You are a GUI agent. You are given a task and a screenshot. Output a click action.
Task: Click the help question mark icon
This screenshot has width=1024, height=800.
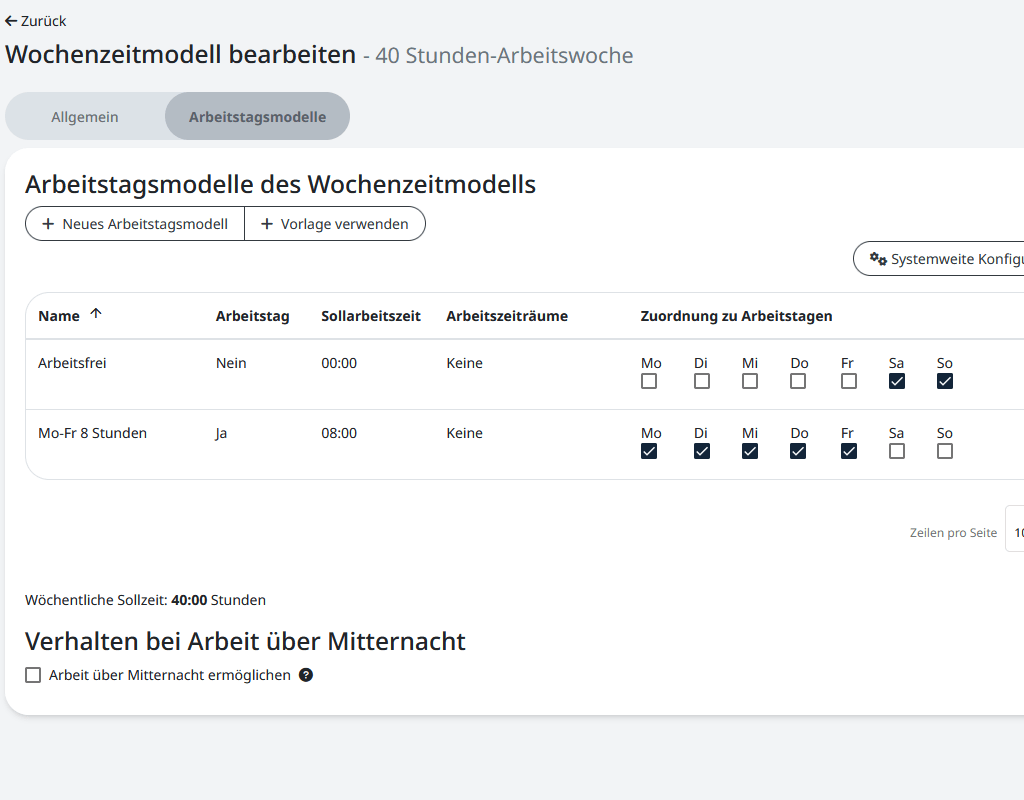[306, 675]
